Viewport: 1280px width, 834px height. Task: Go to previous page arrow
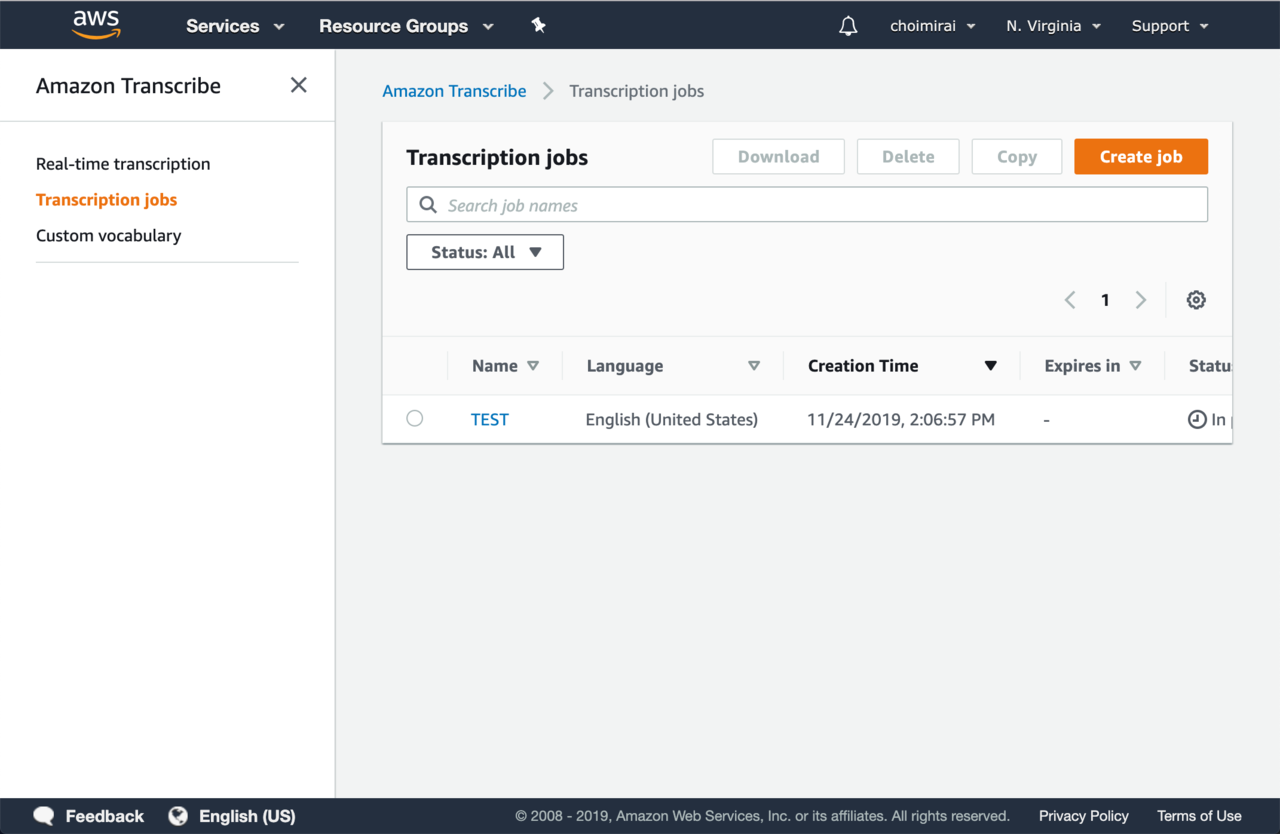[1070, 300]
